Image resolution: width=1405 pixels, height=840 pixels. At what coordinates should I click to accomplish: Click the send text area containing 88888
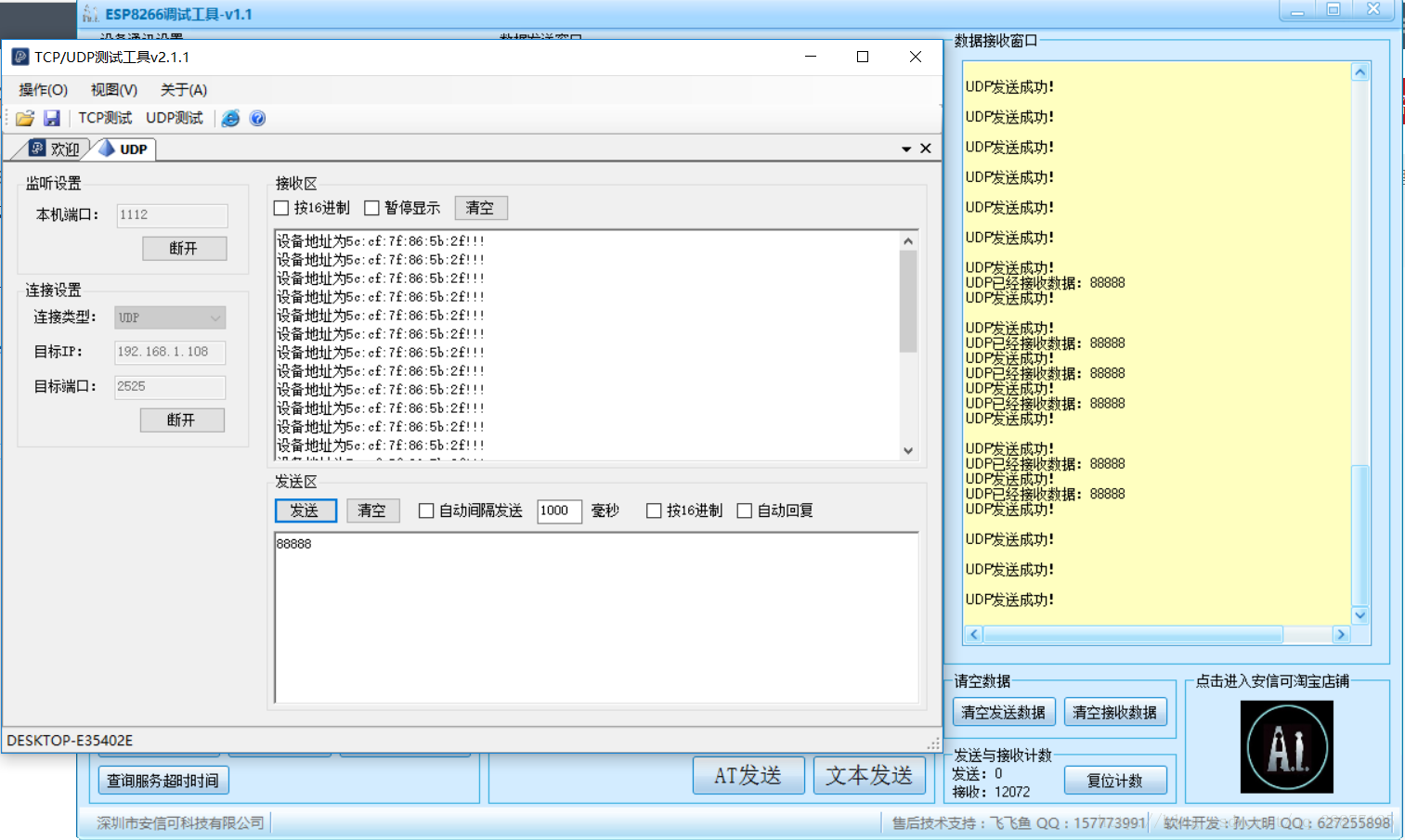click(x=596, y=617)
